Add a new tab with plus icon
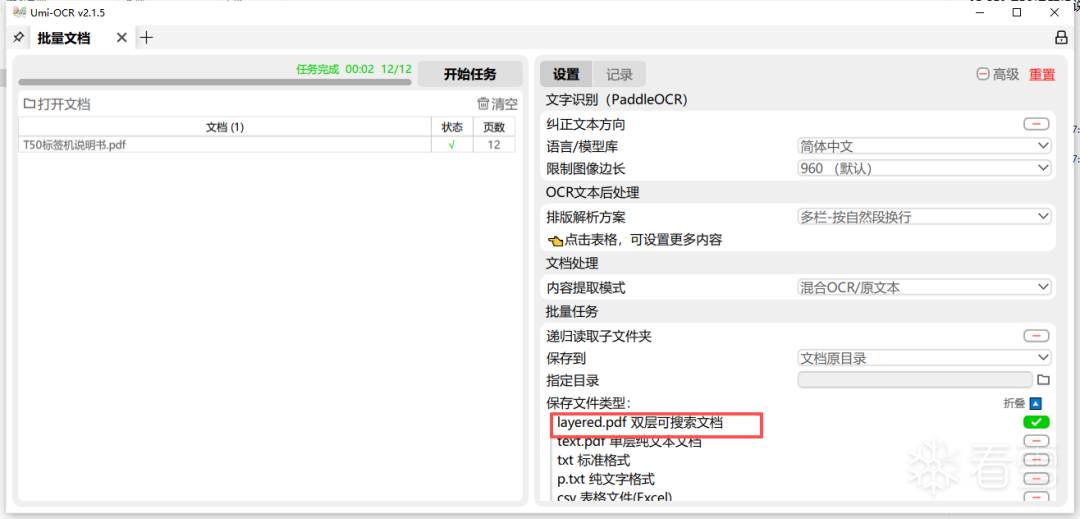The image size is (1080, 519). tap(147, 38)
